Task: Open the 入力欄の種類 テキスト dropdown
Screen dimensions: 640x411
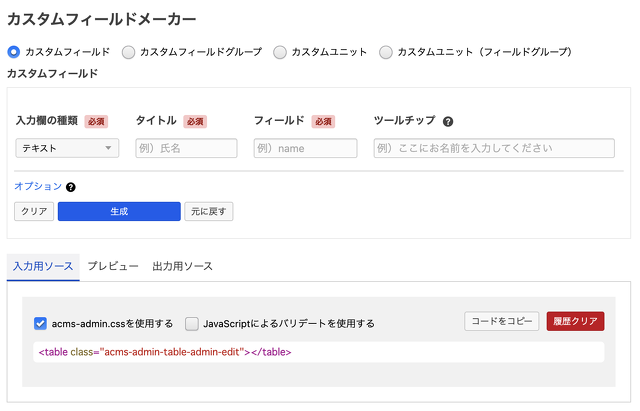Action: click(67, 148)
